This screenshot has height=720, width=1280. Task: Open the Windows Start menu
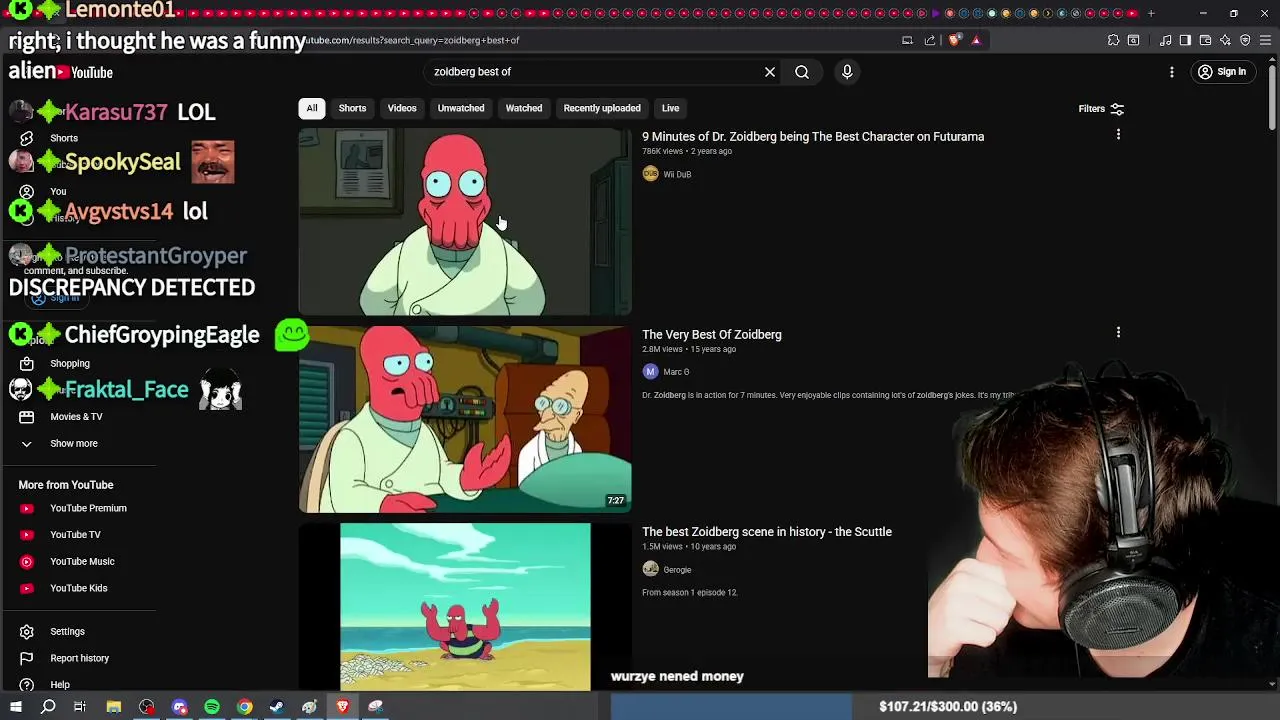click(16, 707)
